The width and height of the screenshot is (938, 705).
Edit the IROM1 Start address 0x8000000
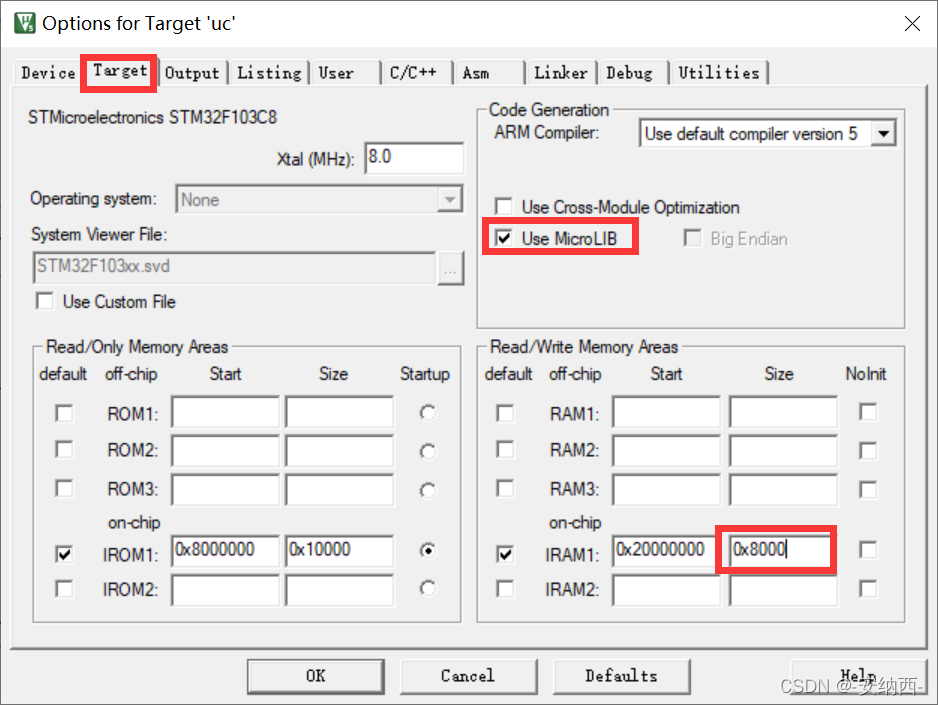pyautogui.click(x=225, y=551)
